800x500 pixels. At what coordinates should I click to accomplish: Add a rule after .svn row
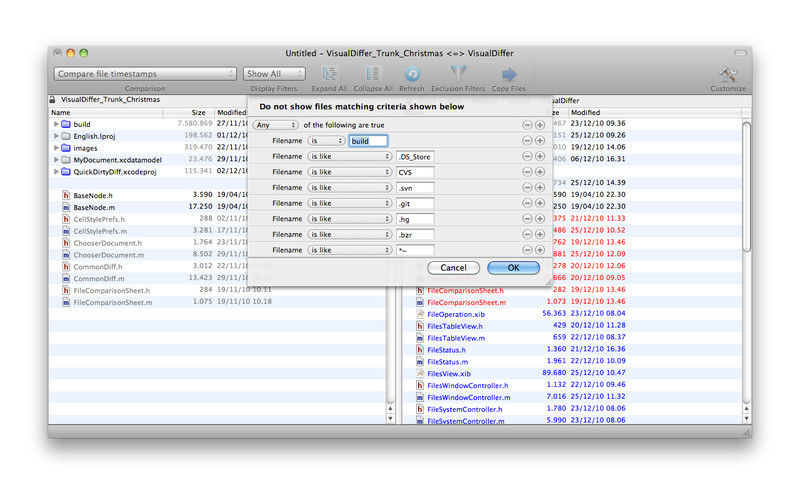tap(540, 188)
